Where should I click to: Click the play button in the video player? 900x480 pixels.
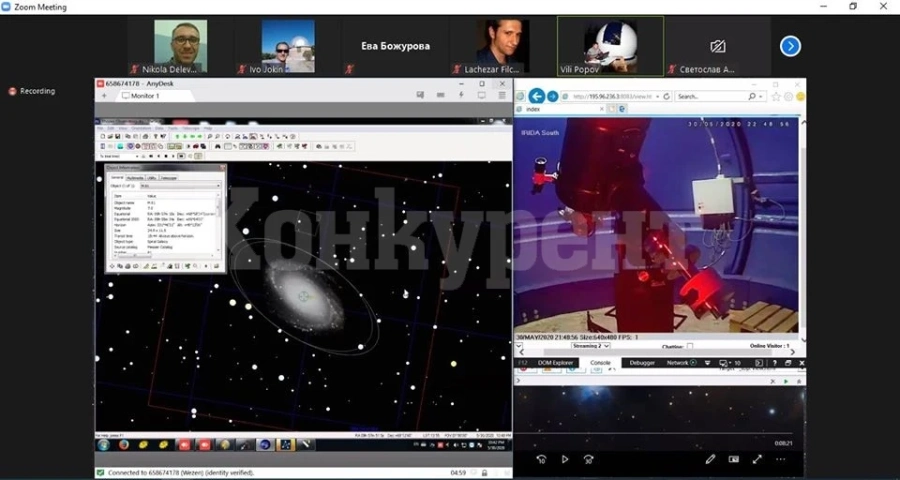pyautogui.click(x=565, y=459)
